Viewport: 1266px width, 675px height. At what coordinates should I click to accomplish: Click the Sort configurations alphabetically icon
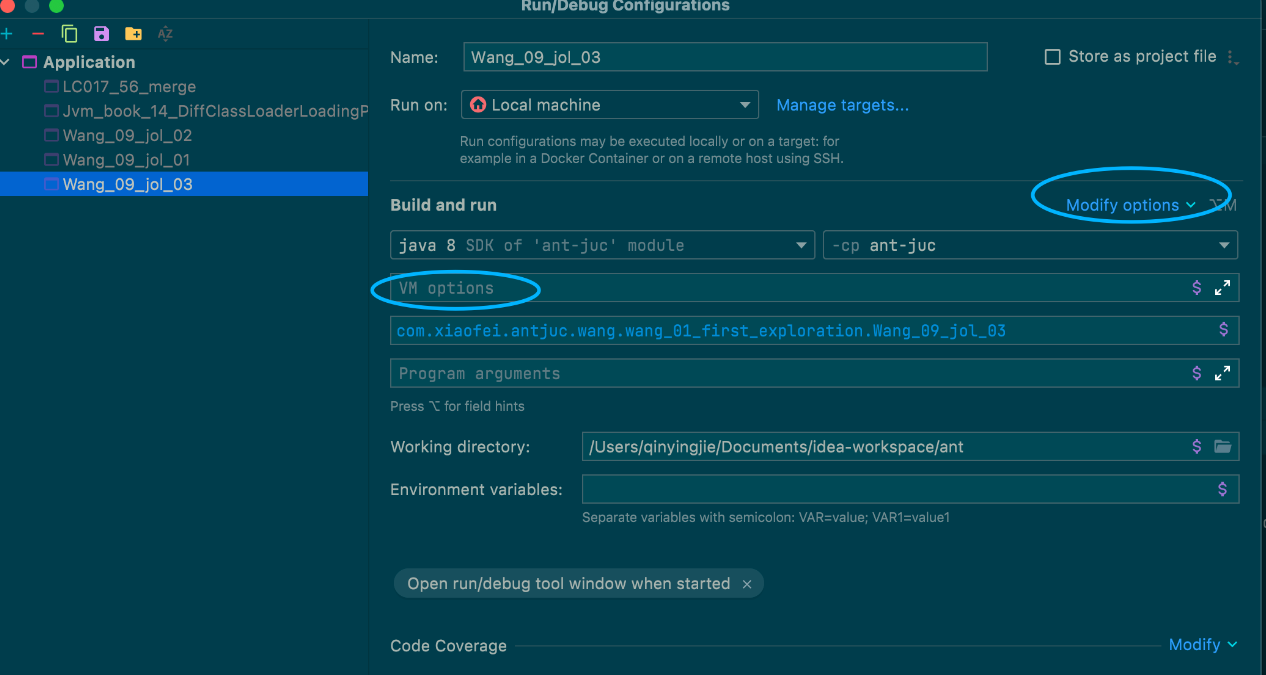pyautogui.click(x=165, y=34)
